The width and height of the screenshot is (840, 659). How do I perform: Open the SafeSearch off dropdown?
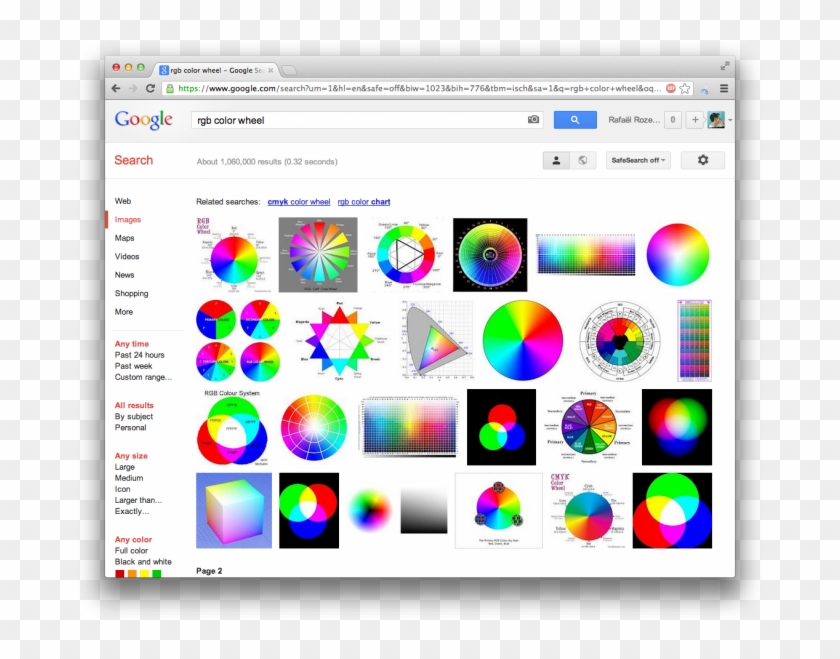pos(639,159)
